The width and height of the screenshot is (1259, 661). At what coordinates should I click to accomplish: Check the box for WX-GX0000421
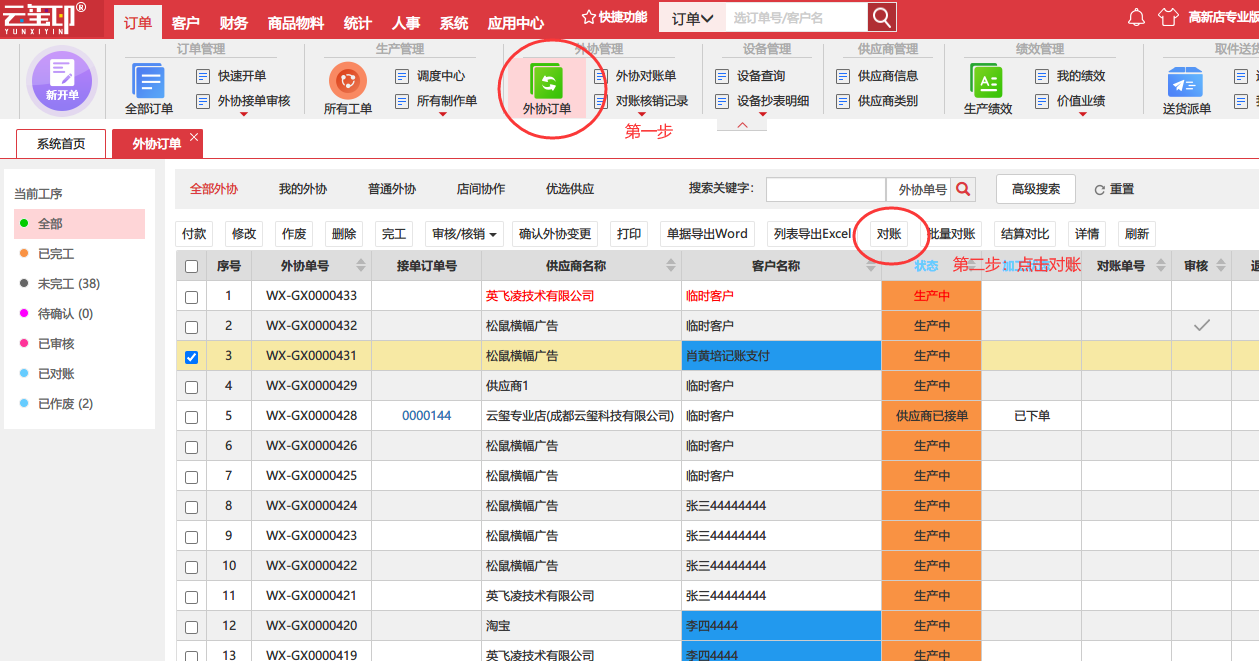point(191,597)
